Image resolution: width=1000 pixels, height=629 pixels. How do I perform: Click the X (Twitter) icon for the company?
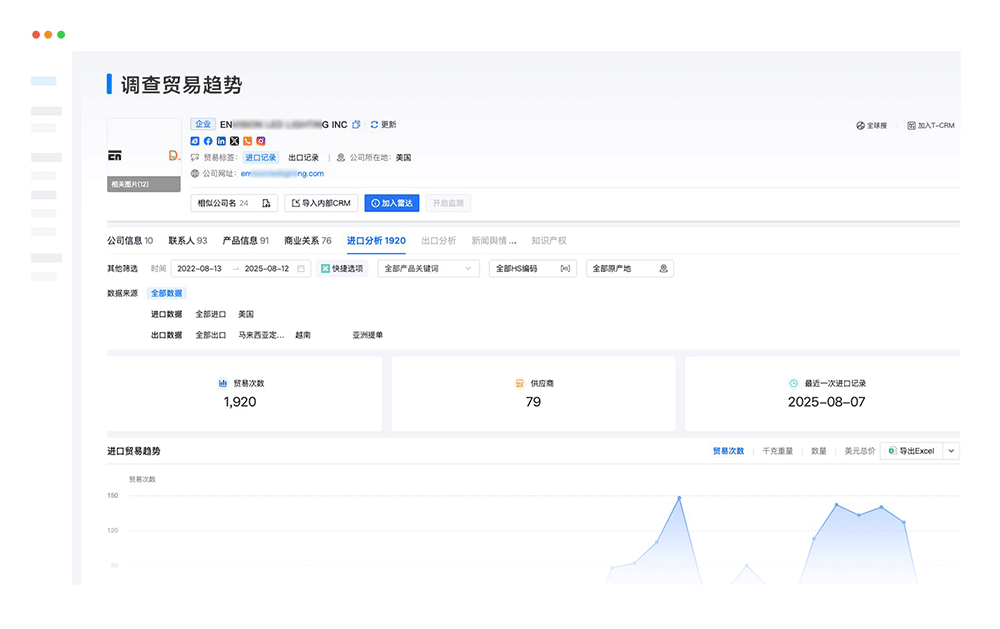pos(233,141)
